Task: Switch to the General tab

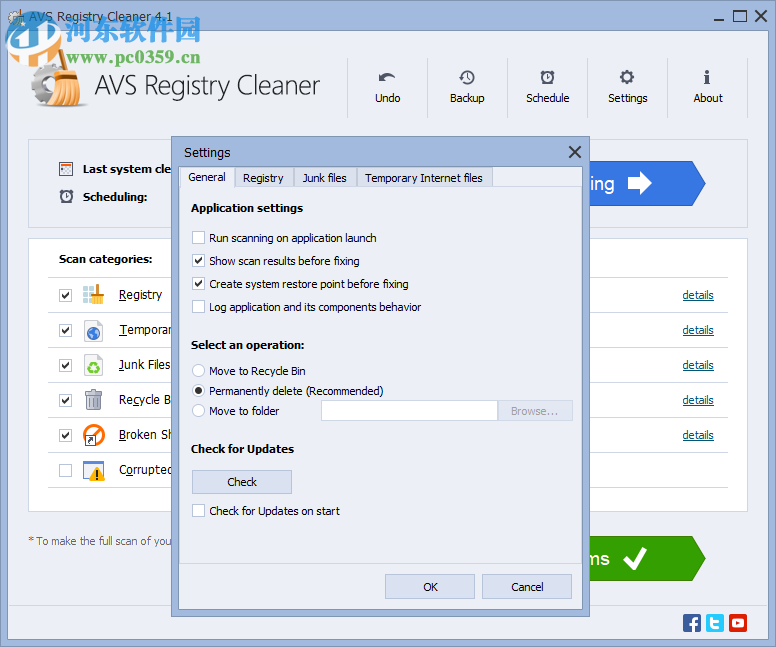Action: [x=207, y=177]
